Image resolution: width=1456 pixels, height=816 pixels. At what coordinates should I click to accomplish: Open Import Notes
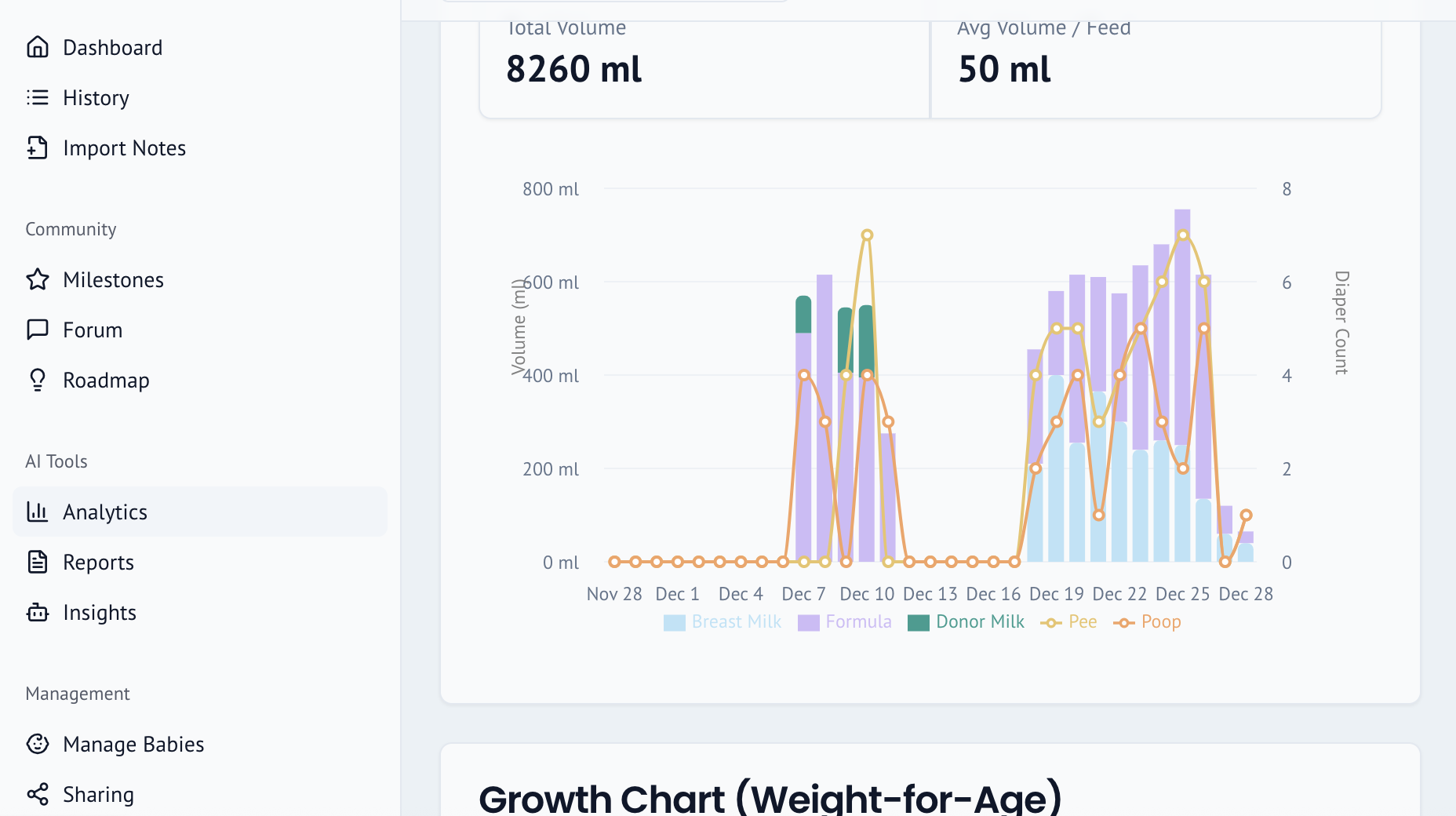click(200, 148)
